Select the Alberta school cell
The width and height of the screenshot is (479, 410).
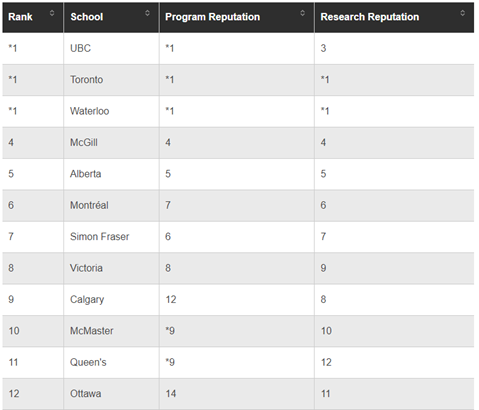pyautogui.click(x=85, y=174)
